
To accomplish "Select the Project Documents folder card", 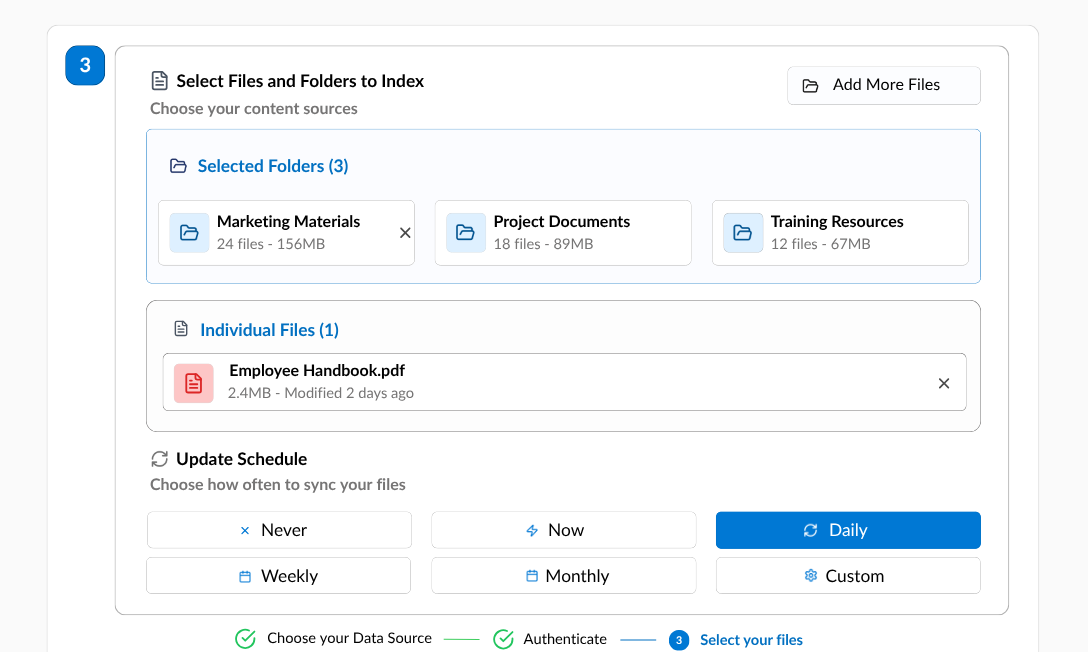I will click(x=563, y=233).
